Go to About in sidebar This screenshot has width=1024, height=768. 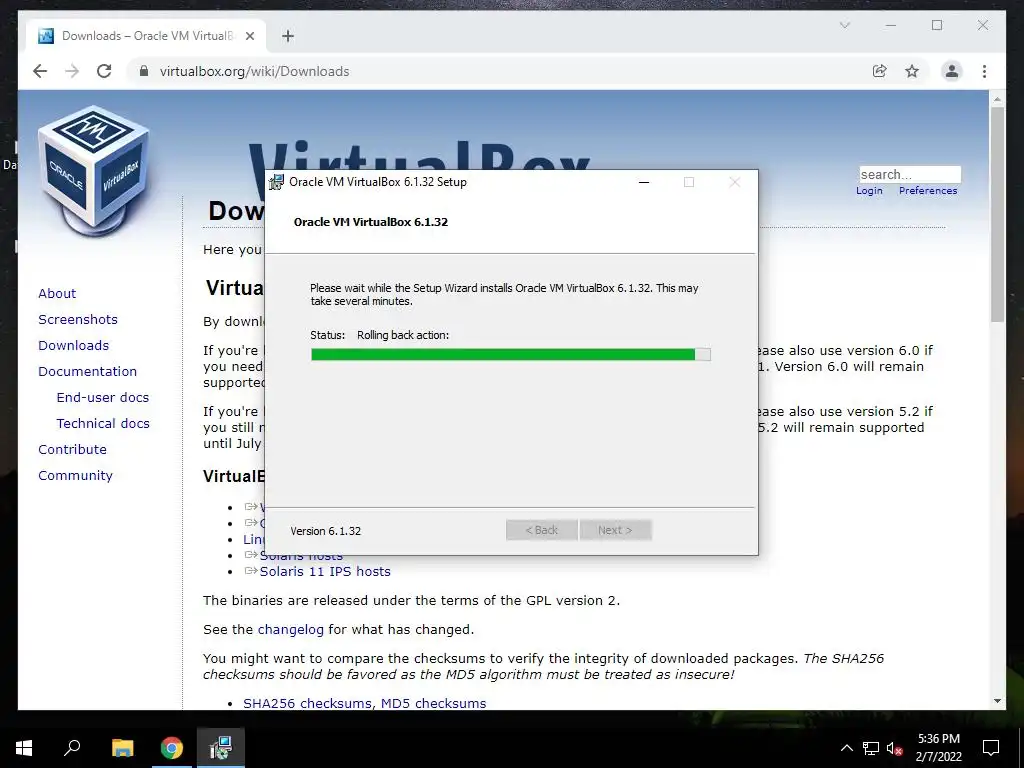(57, 293)
